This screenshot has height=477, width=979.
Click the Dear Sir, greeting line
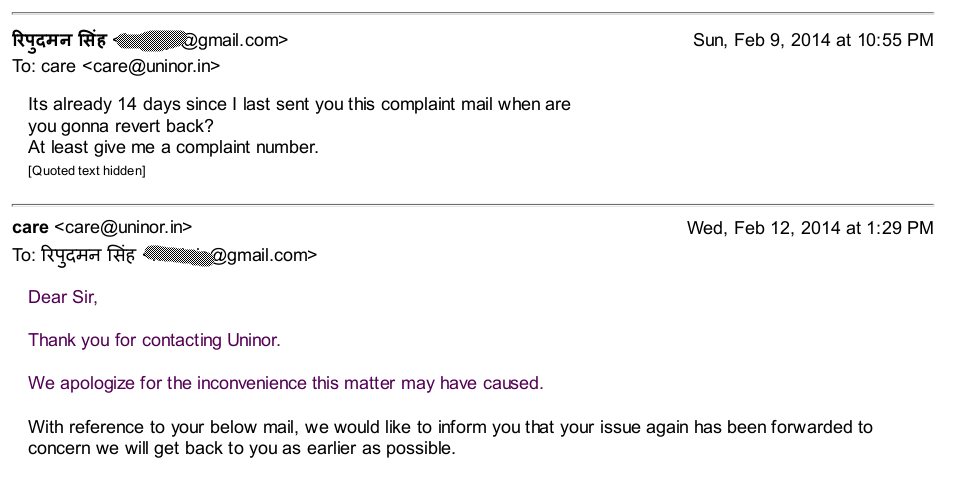[63, 297]
